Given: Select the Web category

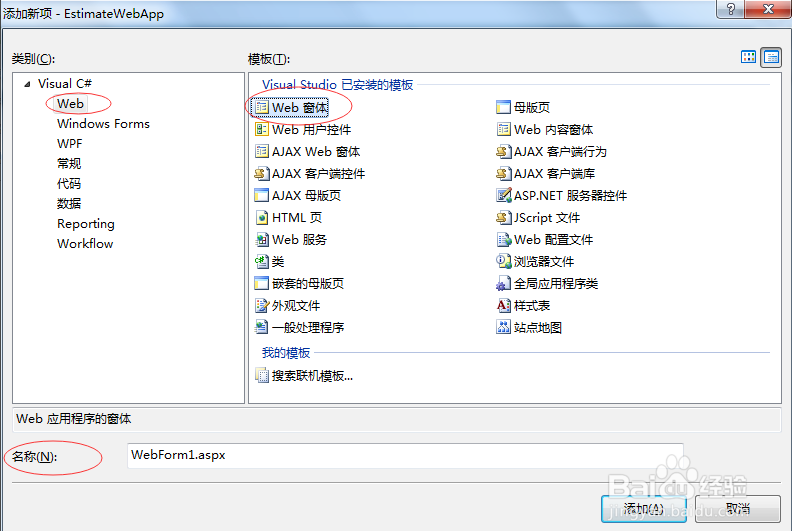Looking at the screenshot, I should (70, 104).
